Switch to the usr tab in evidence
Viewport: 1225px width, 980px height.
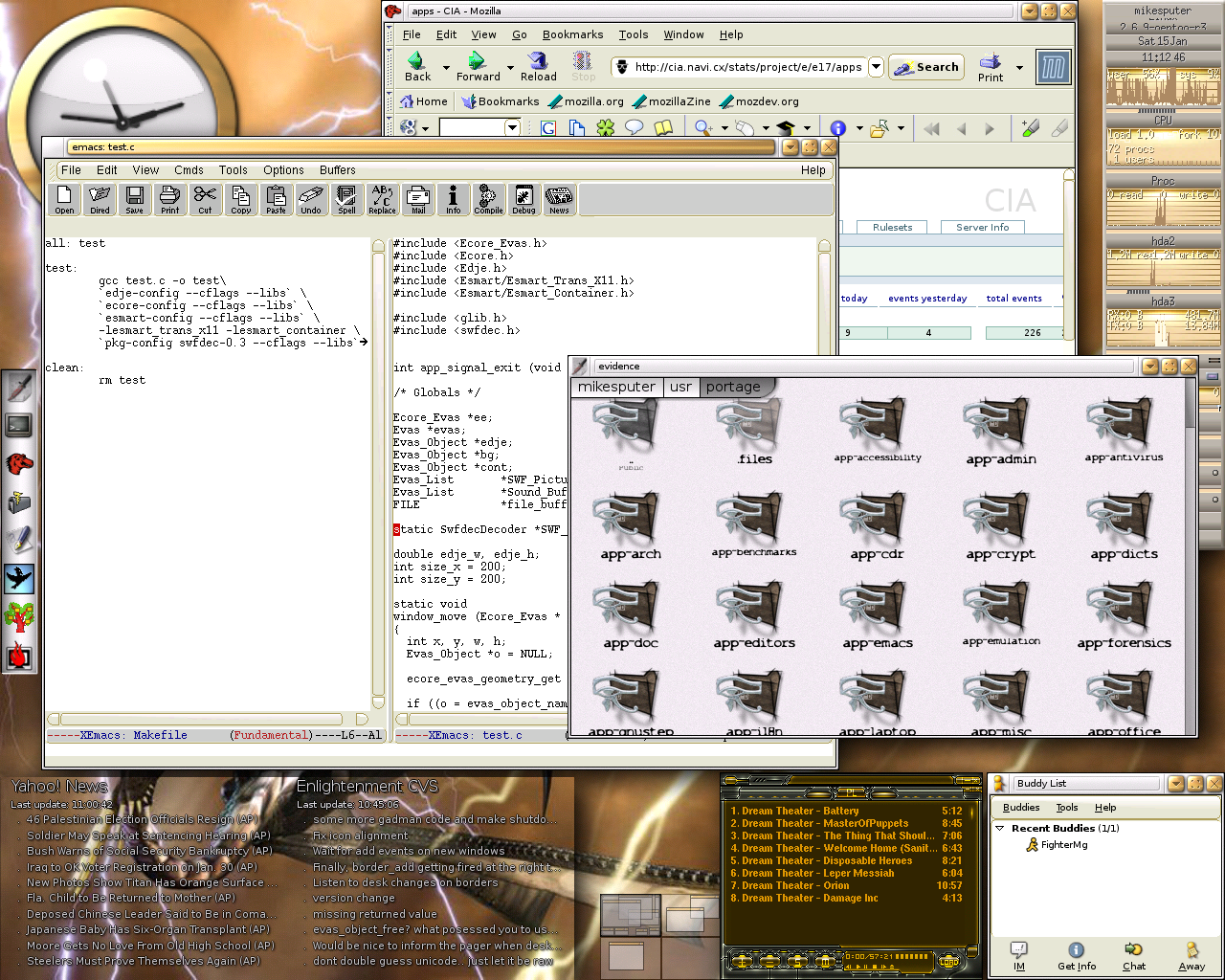tap(680, 387)
